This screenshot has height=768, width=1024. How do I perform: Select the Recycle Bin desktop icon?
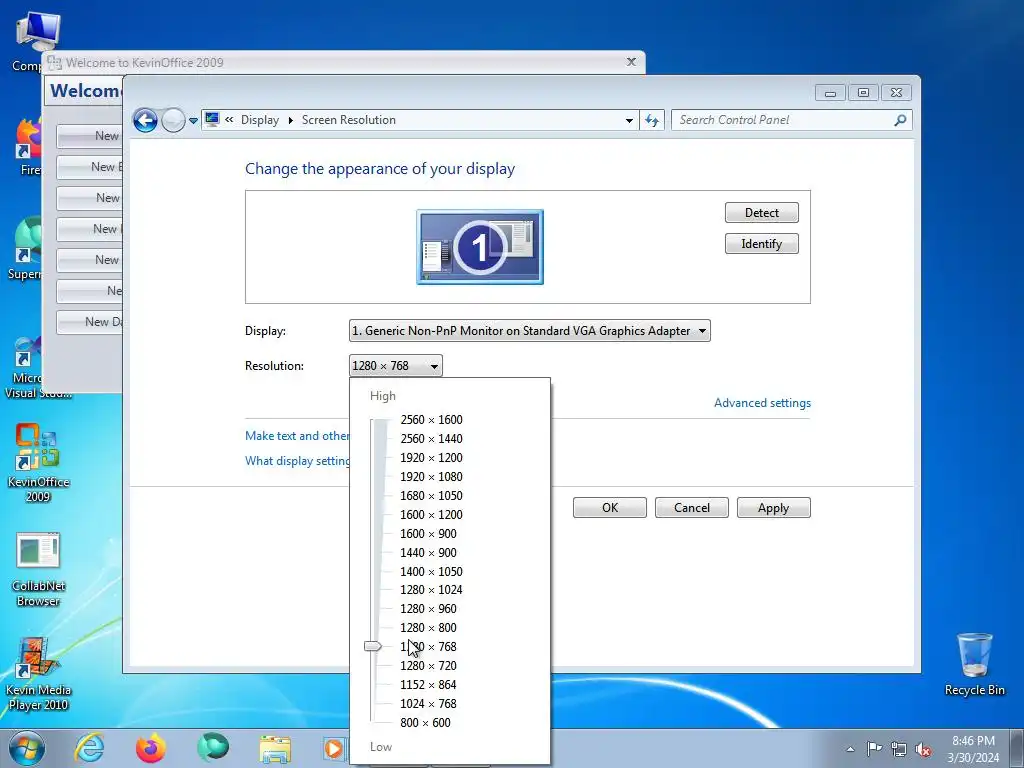click(974, 664)
